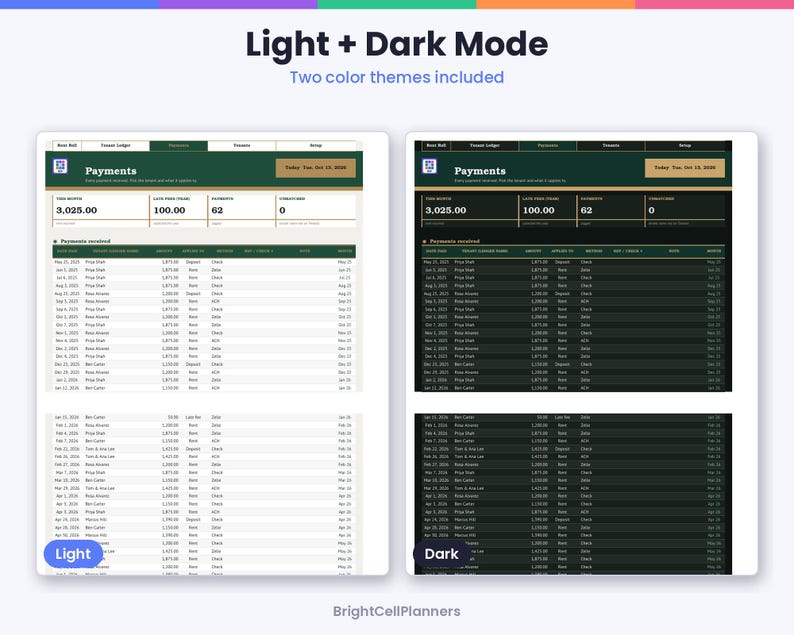Open Tenants tab in light preview
Screen dimensions: 794x635
[x=242, y=145]
